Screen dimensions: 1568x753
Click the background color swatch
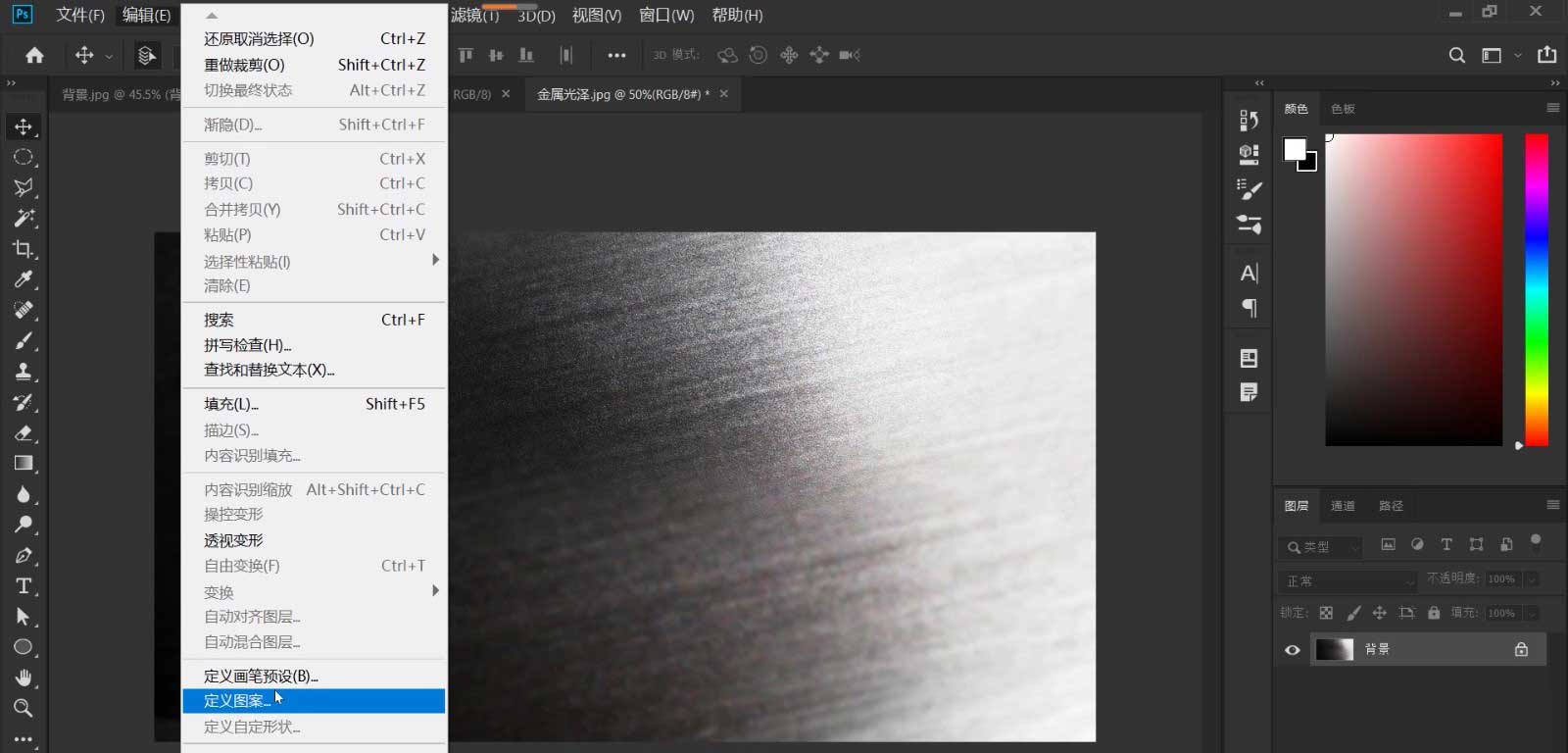(1310, 165)
